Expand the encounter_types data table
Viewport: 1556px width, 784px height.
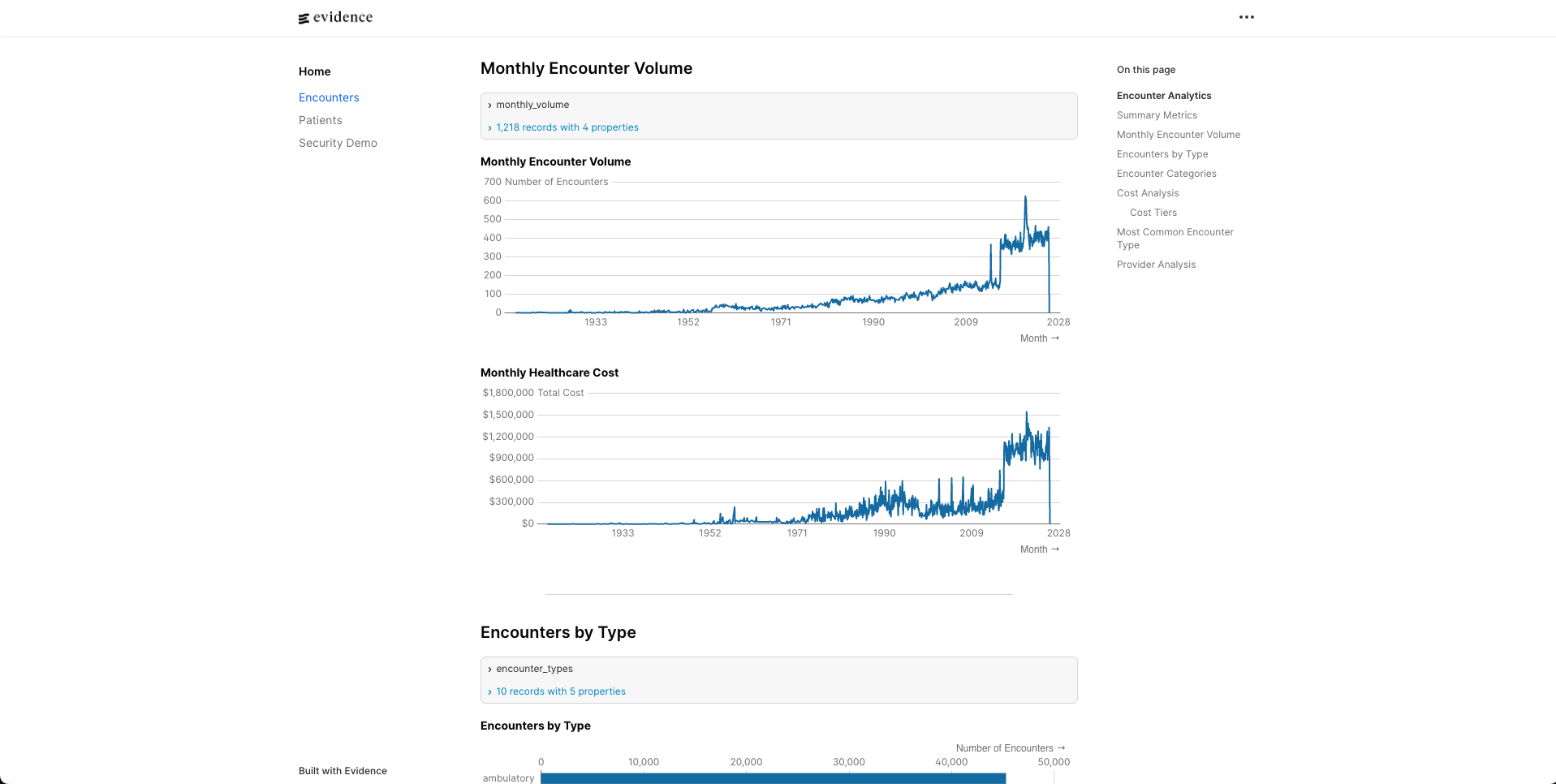click(x=533, y=669)
